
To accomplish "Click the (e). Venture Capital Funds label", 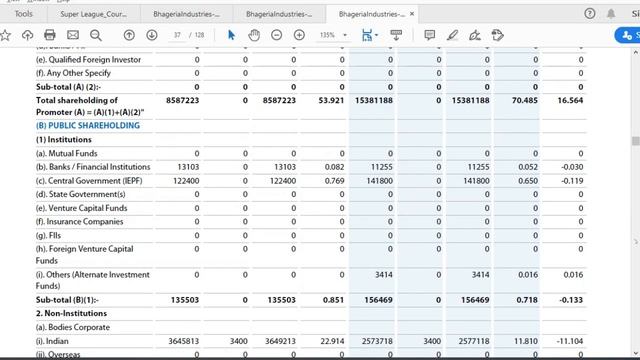I will (82, 208).
